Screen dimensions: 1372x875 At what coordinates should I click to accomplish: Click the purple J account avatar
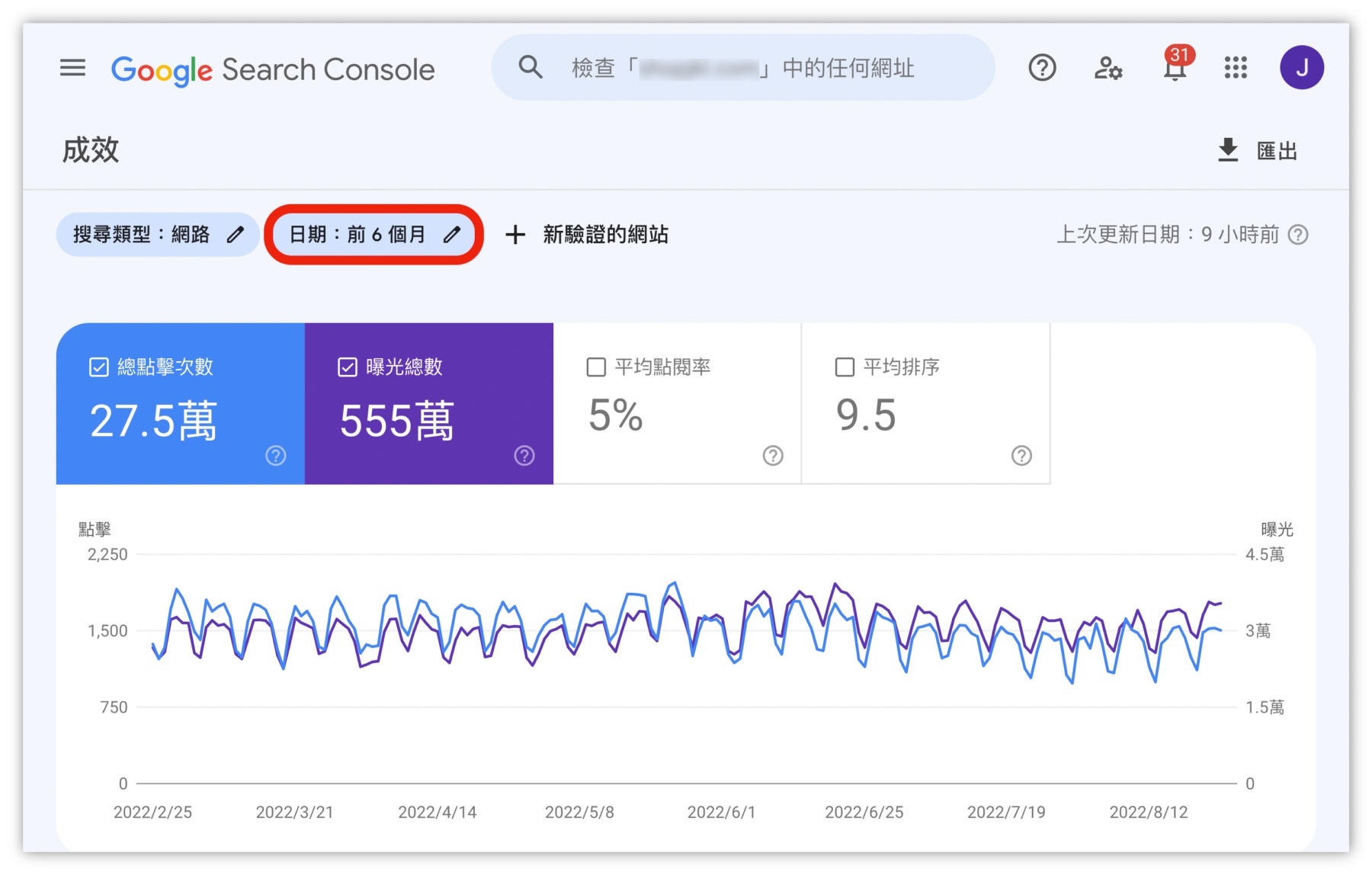click(x=1301, y=68)
